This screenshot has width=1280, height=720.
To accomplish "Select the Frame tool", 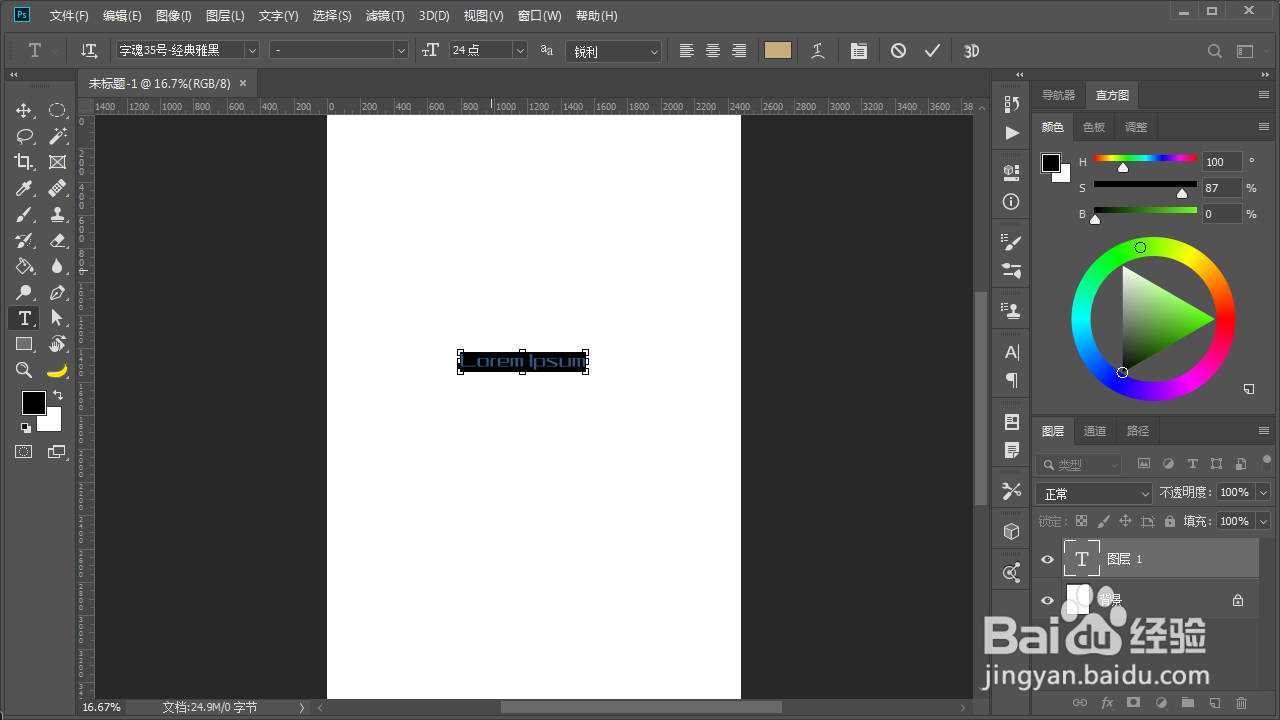I will (57, 162).
